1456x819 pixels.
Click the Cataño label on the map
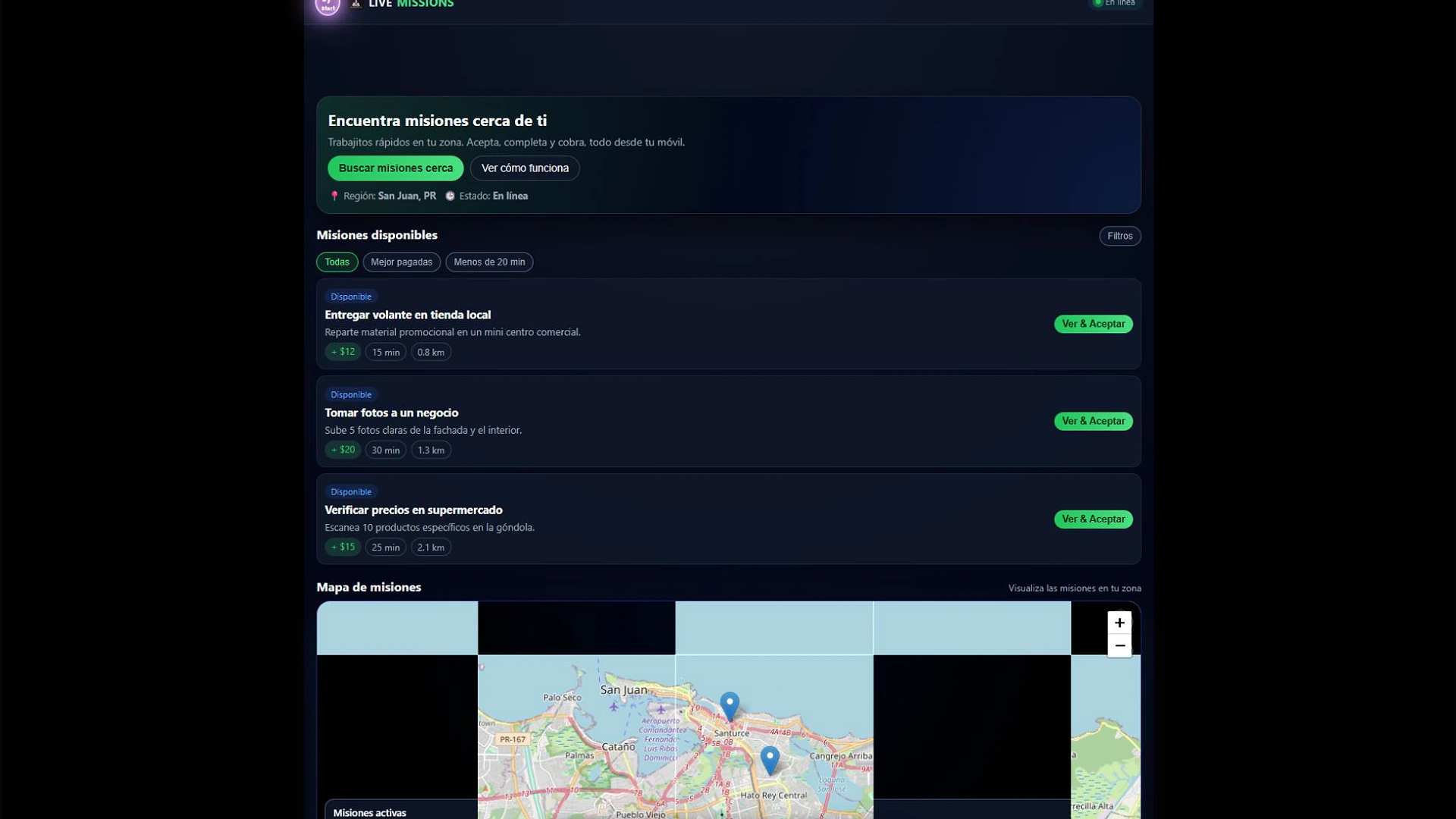[x=618, y=747]
